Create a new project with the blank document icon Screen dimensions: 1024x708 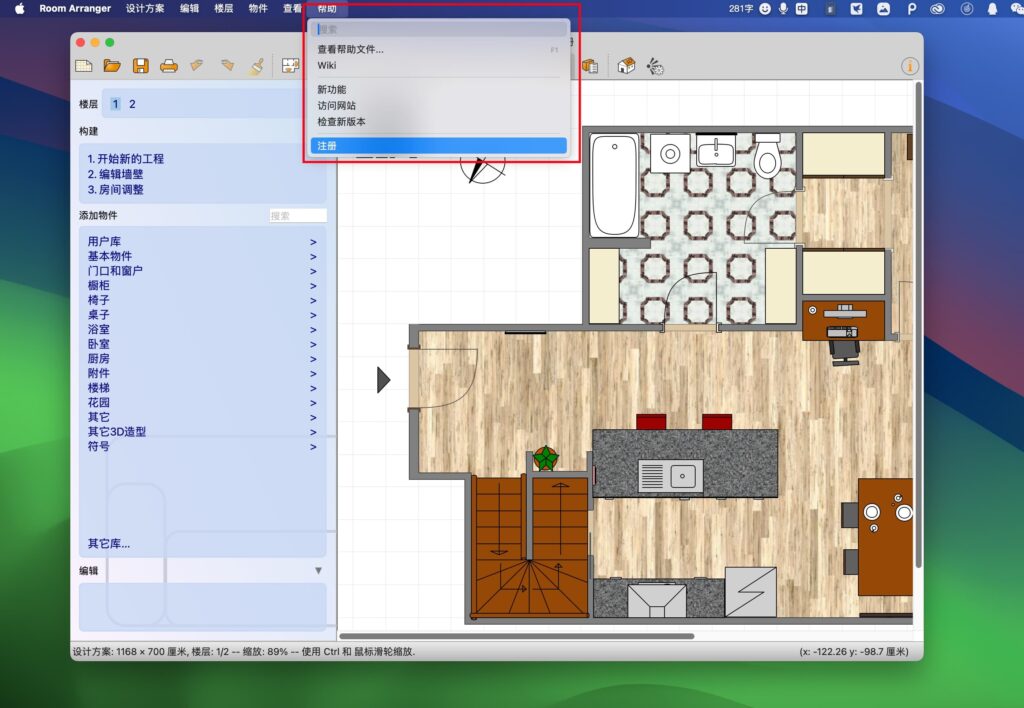tap(85, 65)
